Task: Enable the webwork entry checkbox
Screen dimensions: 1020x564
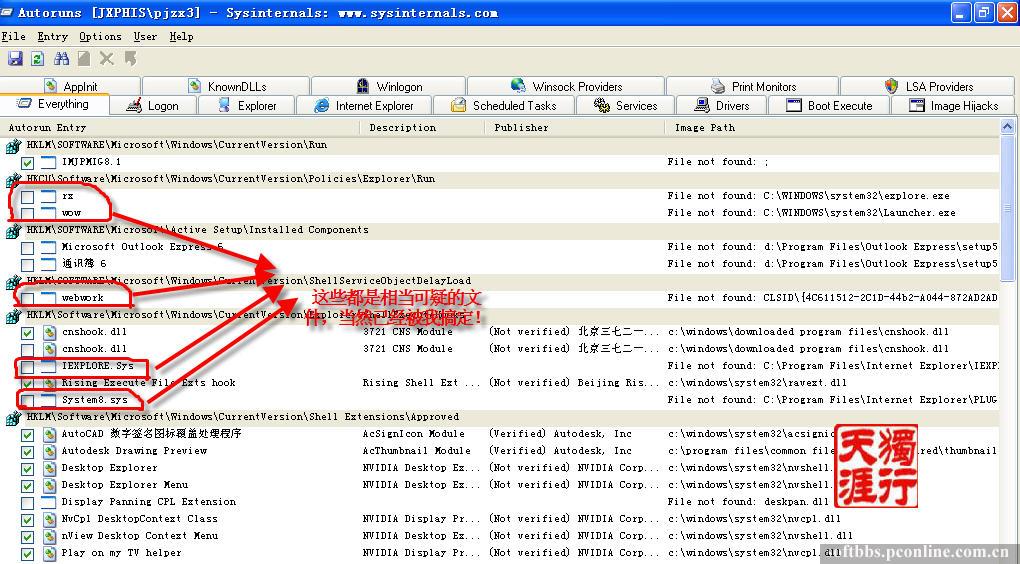Action: (28, 299)
